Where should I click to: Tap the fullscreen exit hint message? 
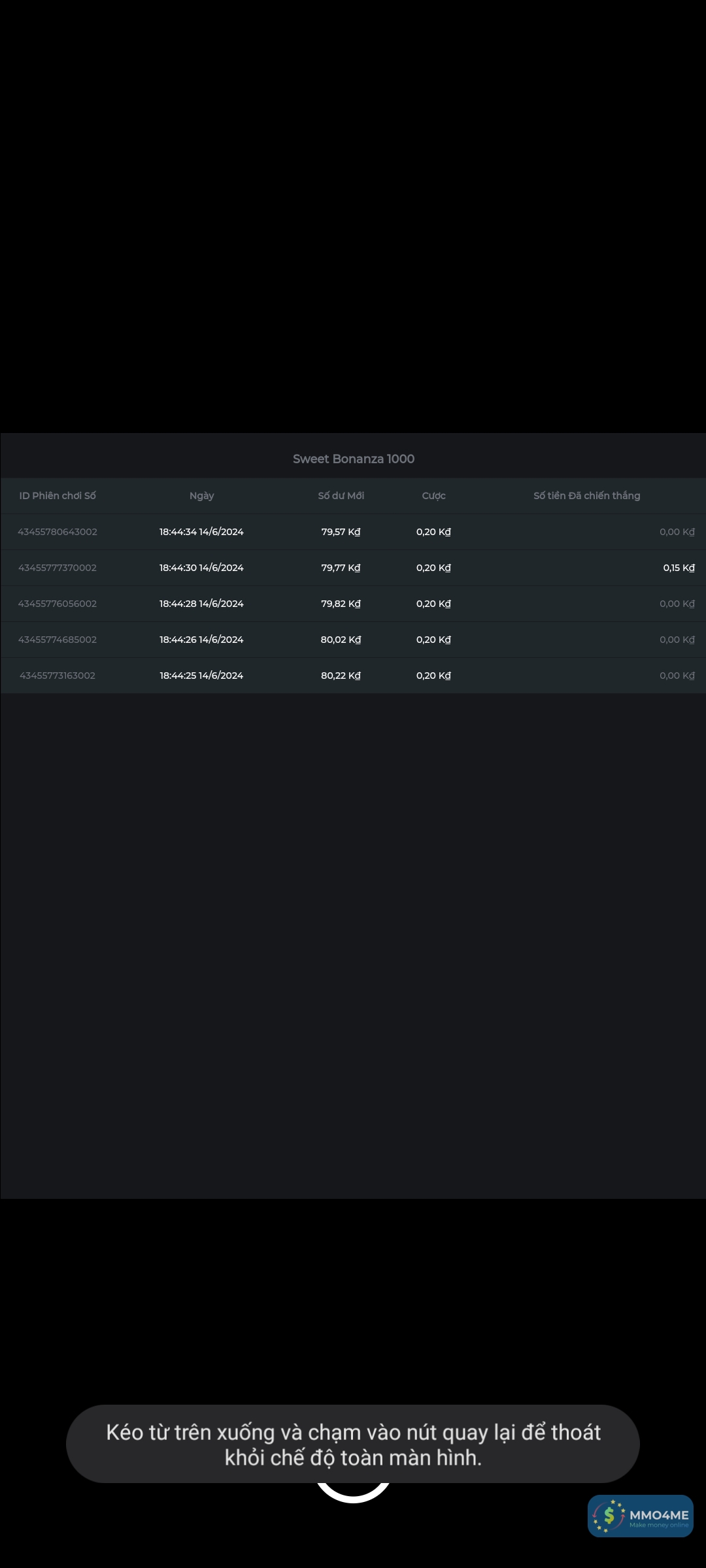click(353, 1444)
